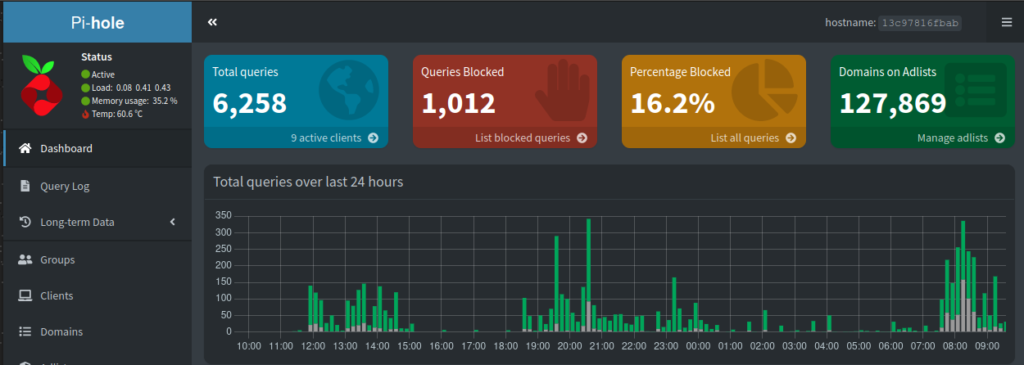Open the hamburger menu in top bar

pos(1006,22)
